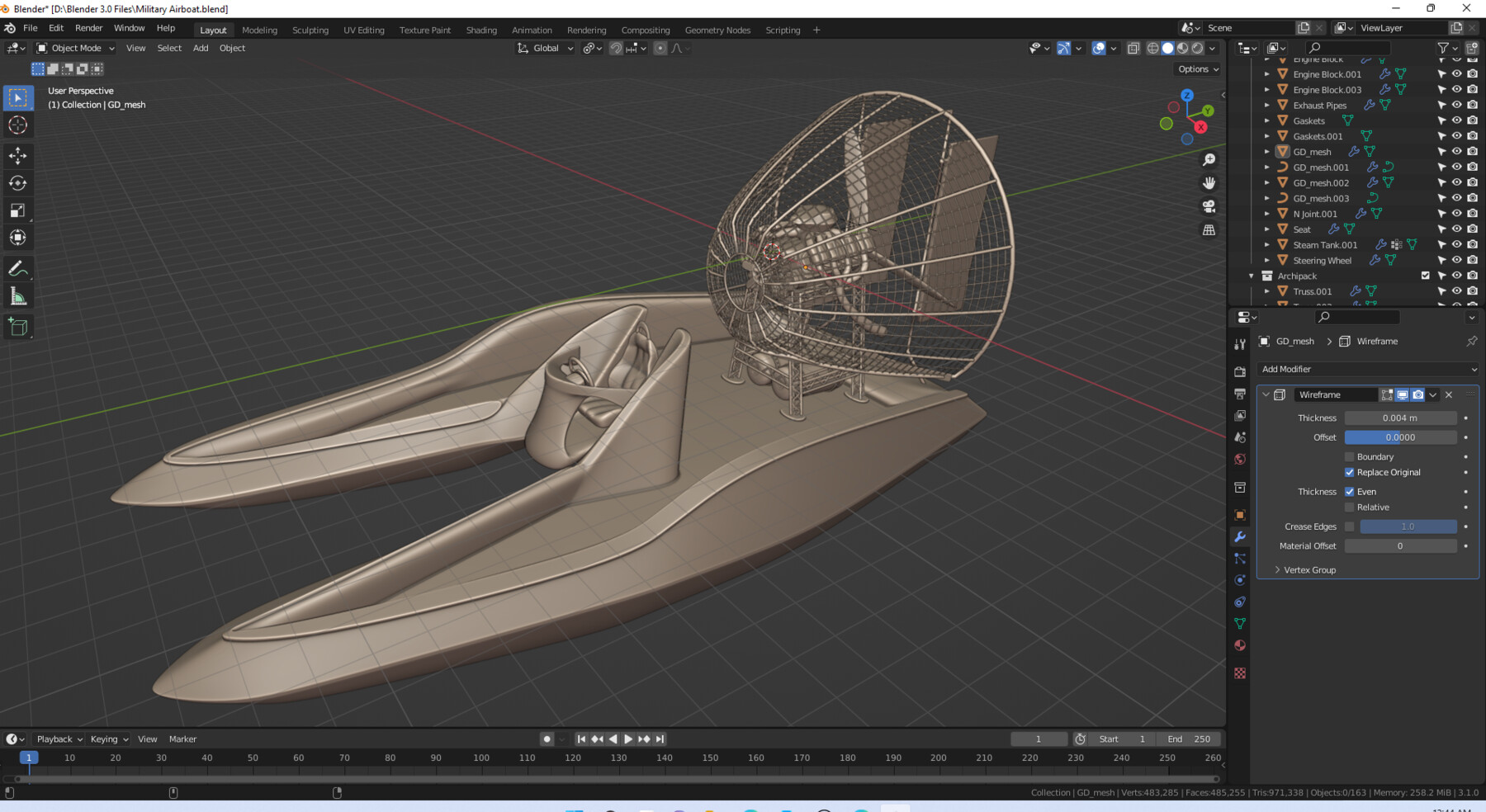This screenshot has width=1486, height=812.
Task: Select the Rotate tool
Action: pyautogui.click(x=18, y=183)
